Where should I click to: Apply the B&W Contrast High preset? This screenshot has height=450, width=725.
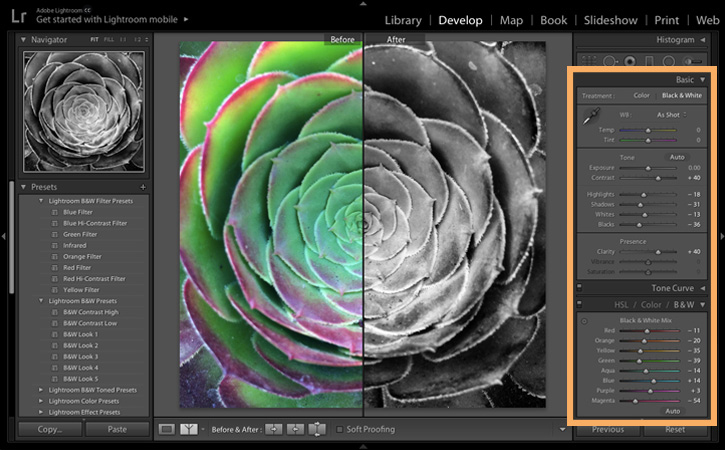(x=91, y=312)
